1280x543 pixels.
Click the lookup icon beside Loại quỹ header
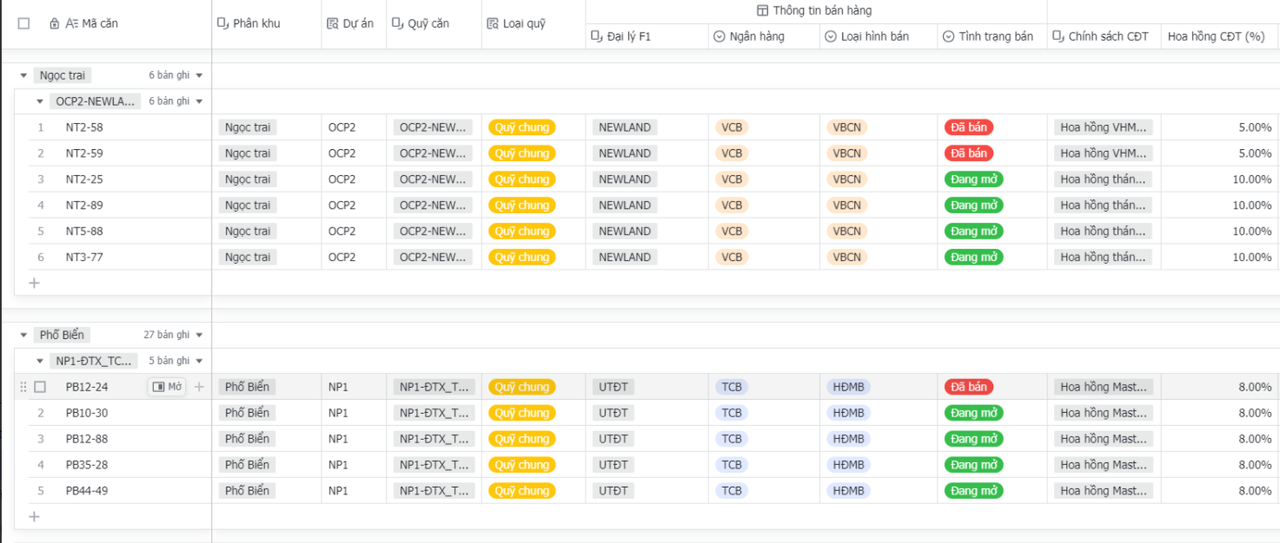[x=492, y=23]
